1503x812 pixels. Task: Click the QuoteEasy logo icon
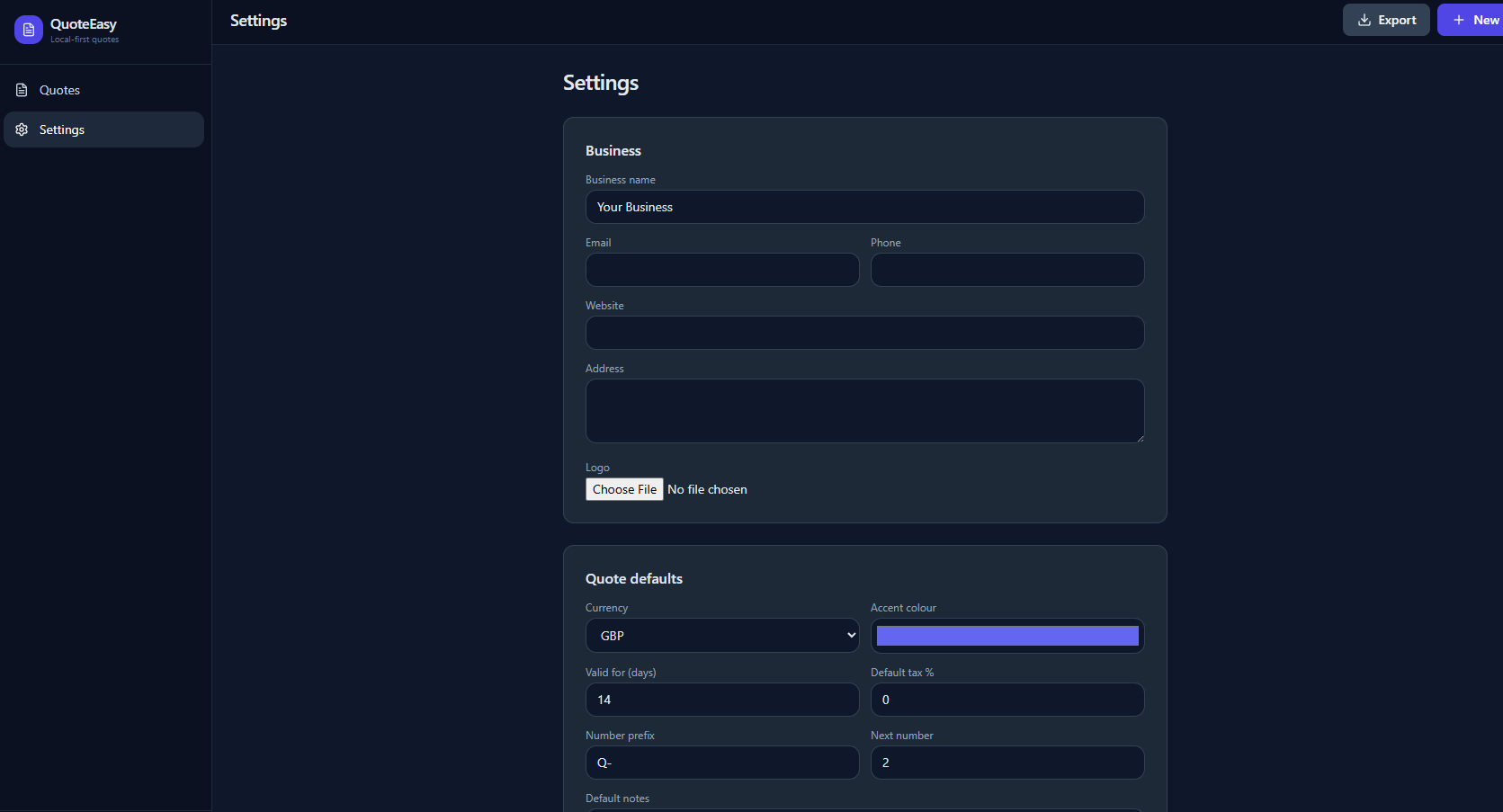click(29, 30)
